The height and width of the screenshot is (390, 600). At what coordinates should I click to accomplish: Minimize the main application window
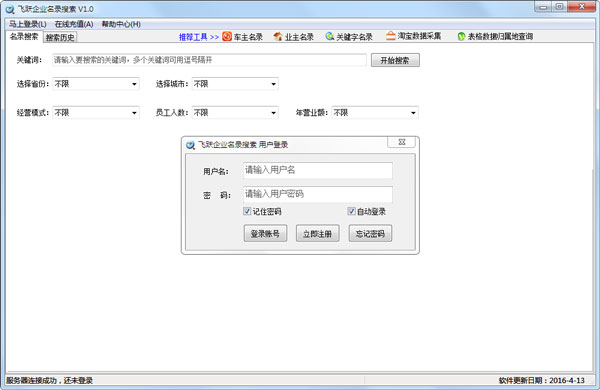coord(543,7)
